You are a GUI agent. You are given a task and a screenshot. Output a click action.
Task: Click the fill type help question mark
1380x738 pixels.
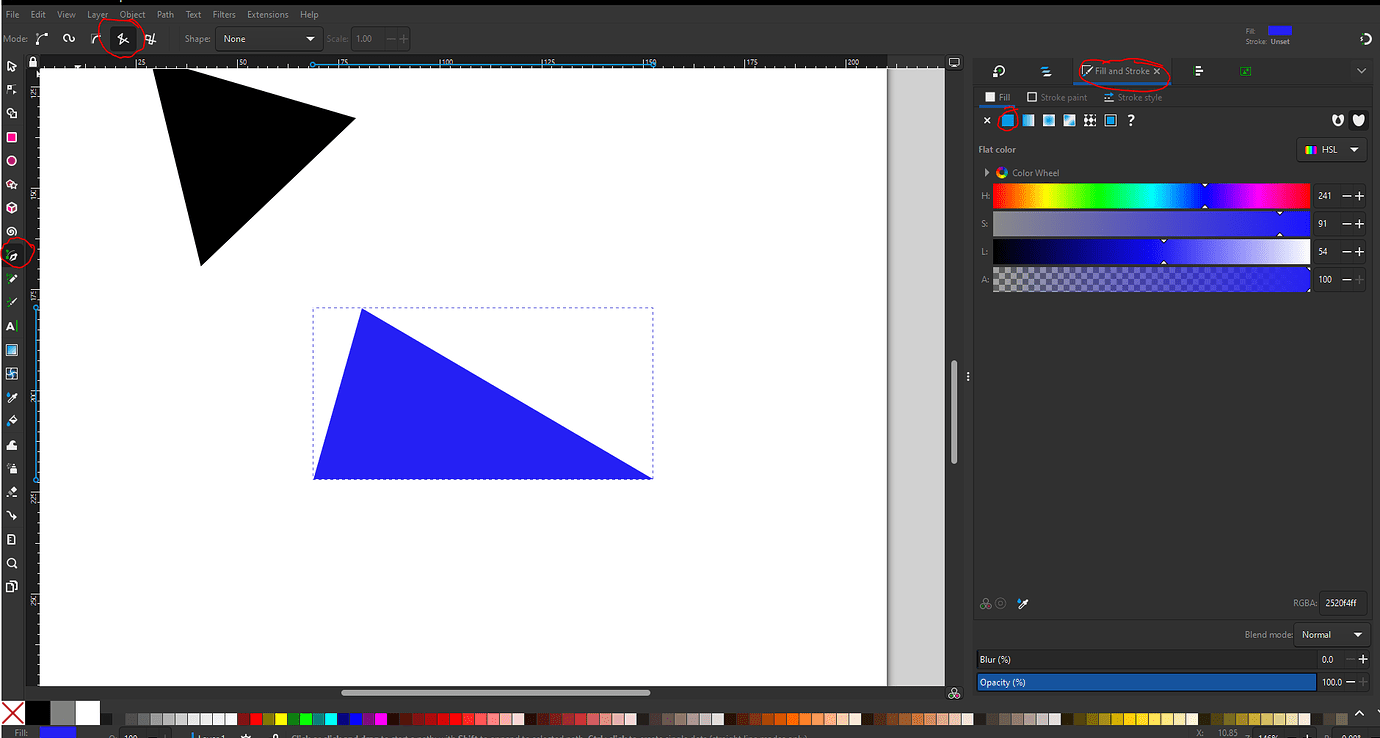click(1130, 120)
